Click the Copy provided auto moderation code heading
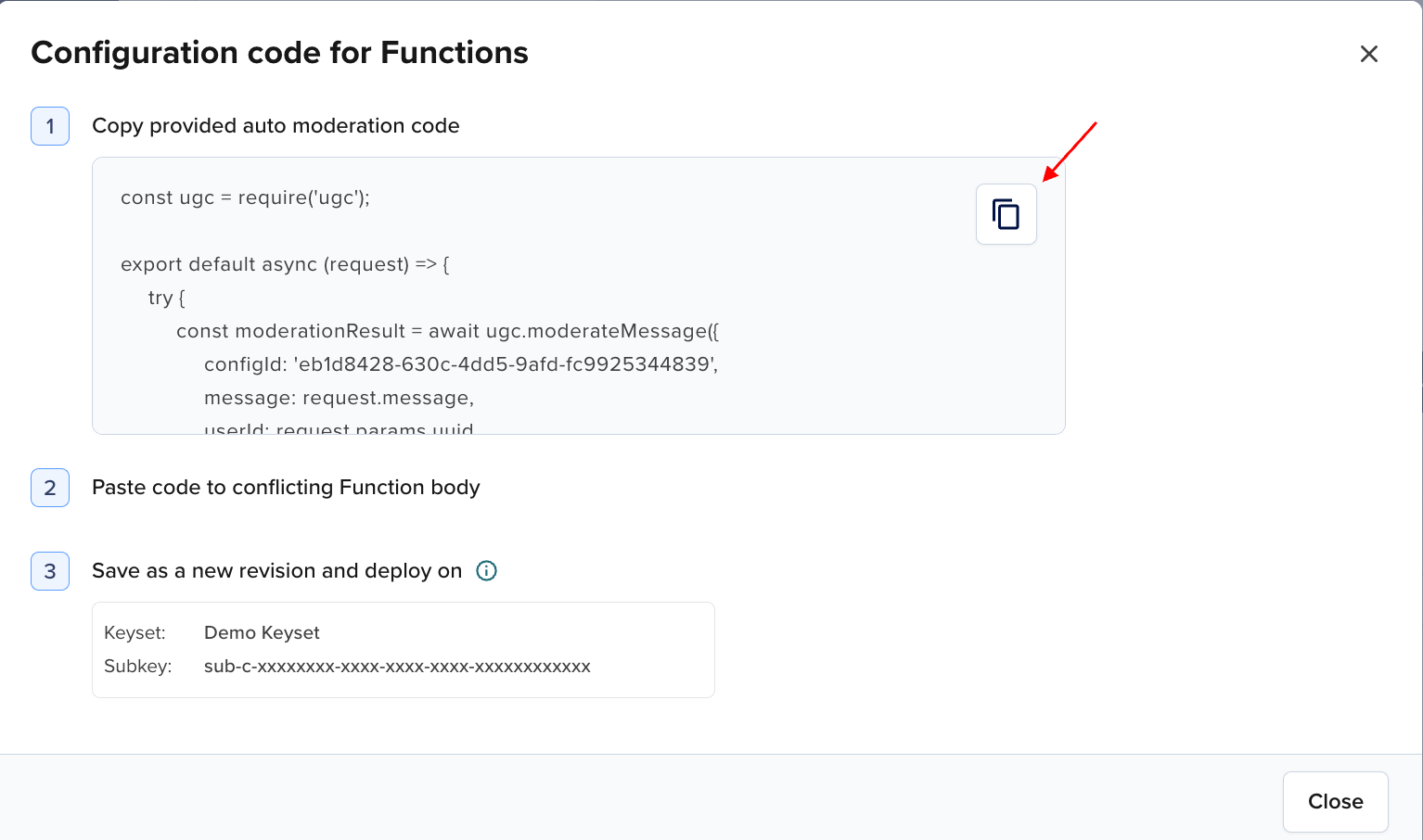 (276, 125)
